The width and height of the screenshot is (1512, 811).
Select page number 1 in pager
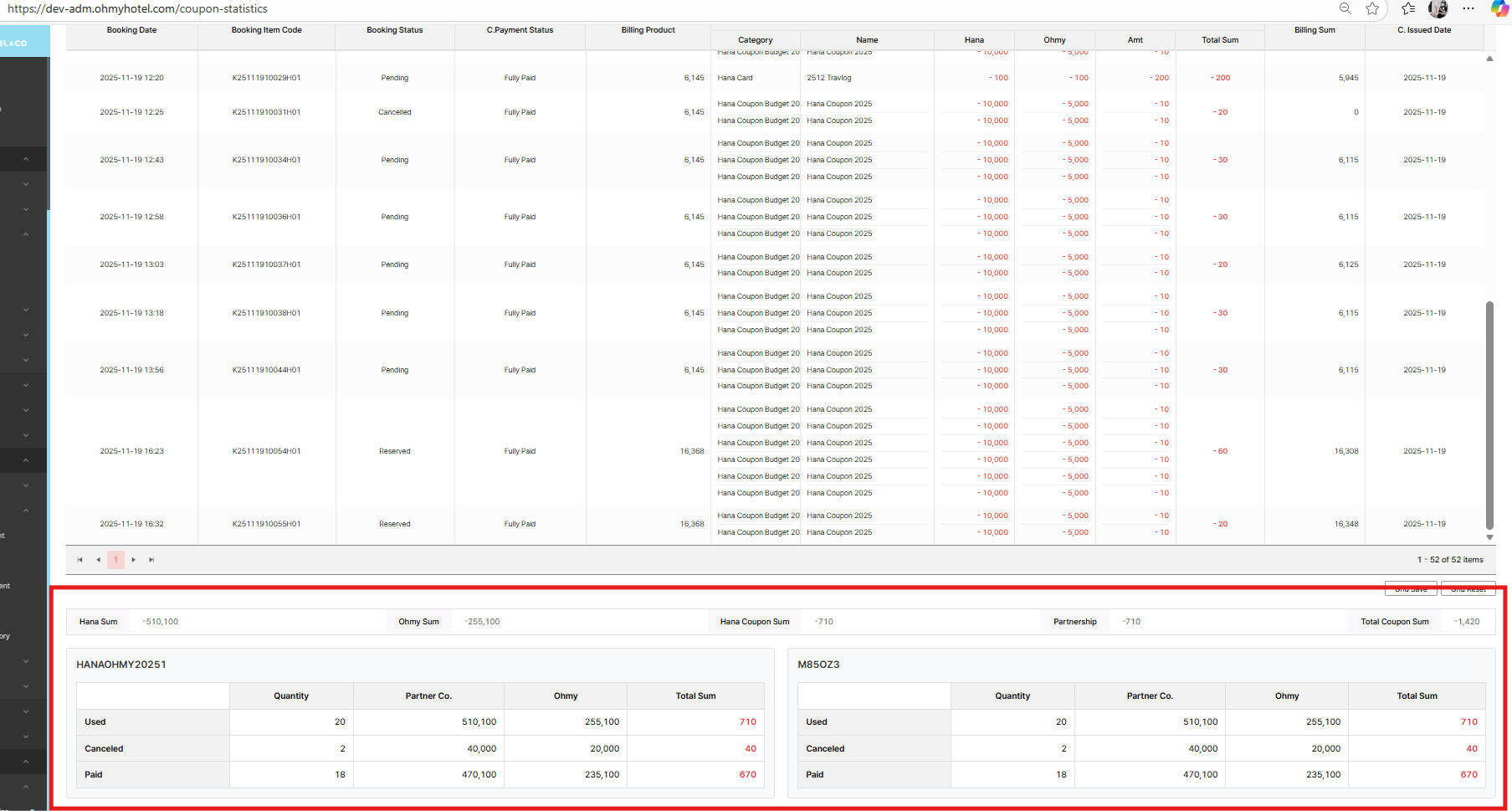pos(115,560)
